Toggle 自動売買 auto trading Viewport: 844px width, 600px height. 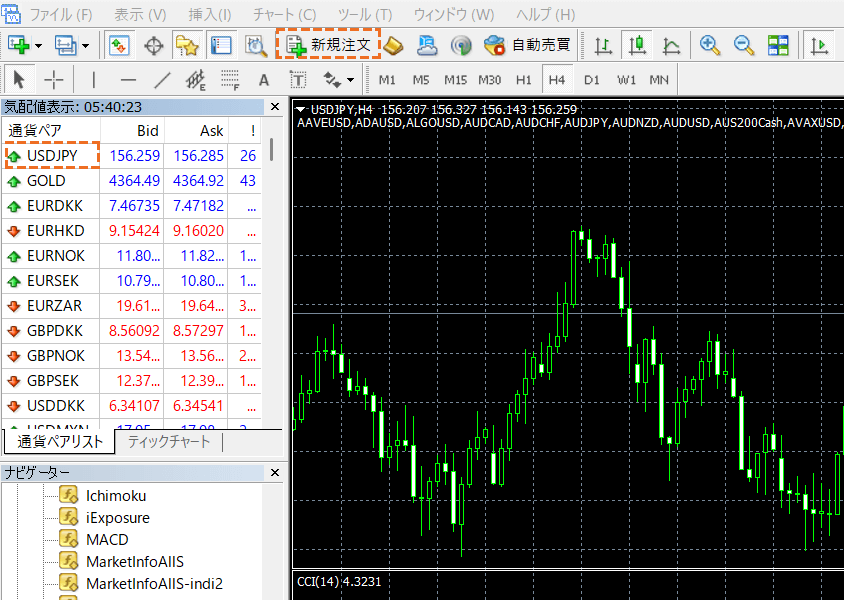[x=529, y=45]
